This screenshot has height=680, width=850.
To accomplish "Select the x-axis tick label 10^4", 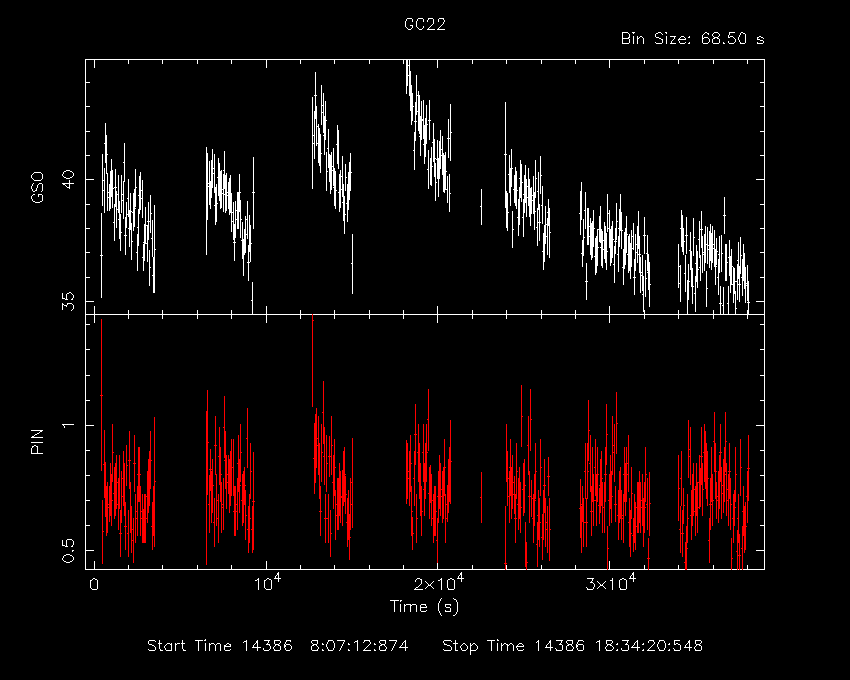I will (x=268, y=583).
